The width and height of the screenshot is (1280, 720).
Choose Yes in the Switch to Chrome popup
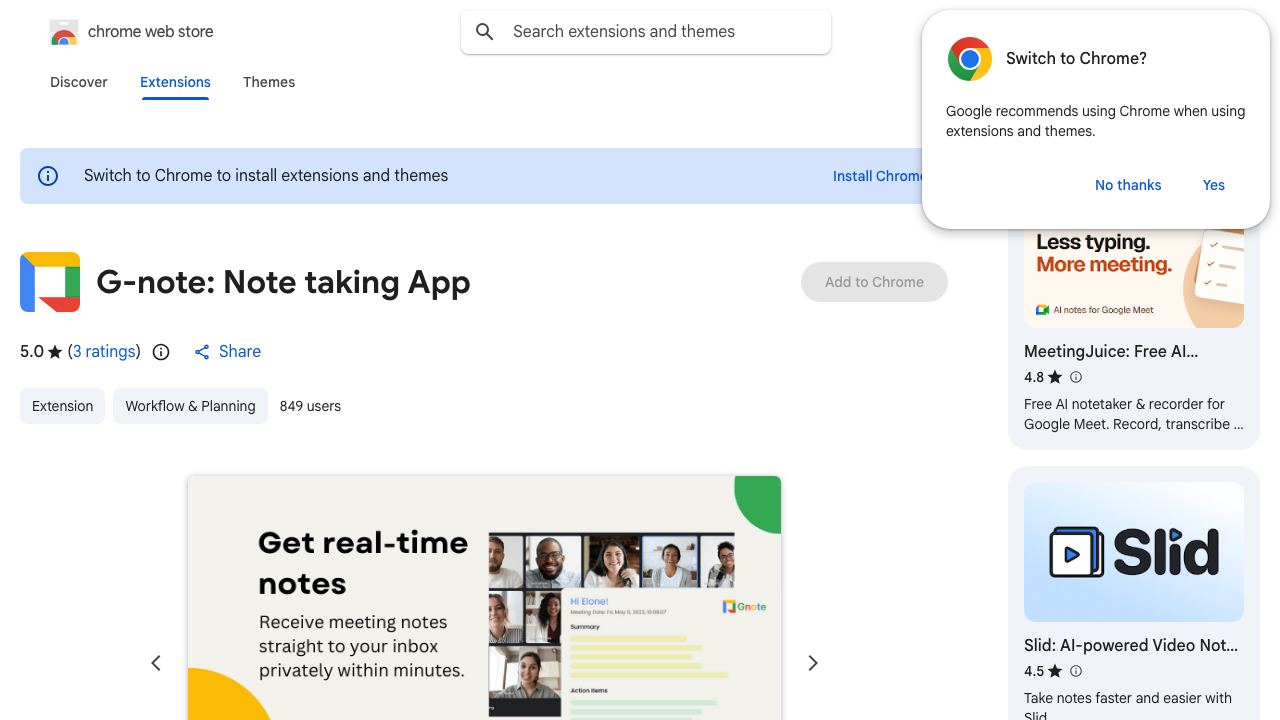[x=1214, y=185]
